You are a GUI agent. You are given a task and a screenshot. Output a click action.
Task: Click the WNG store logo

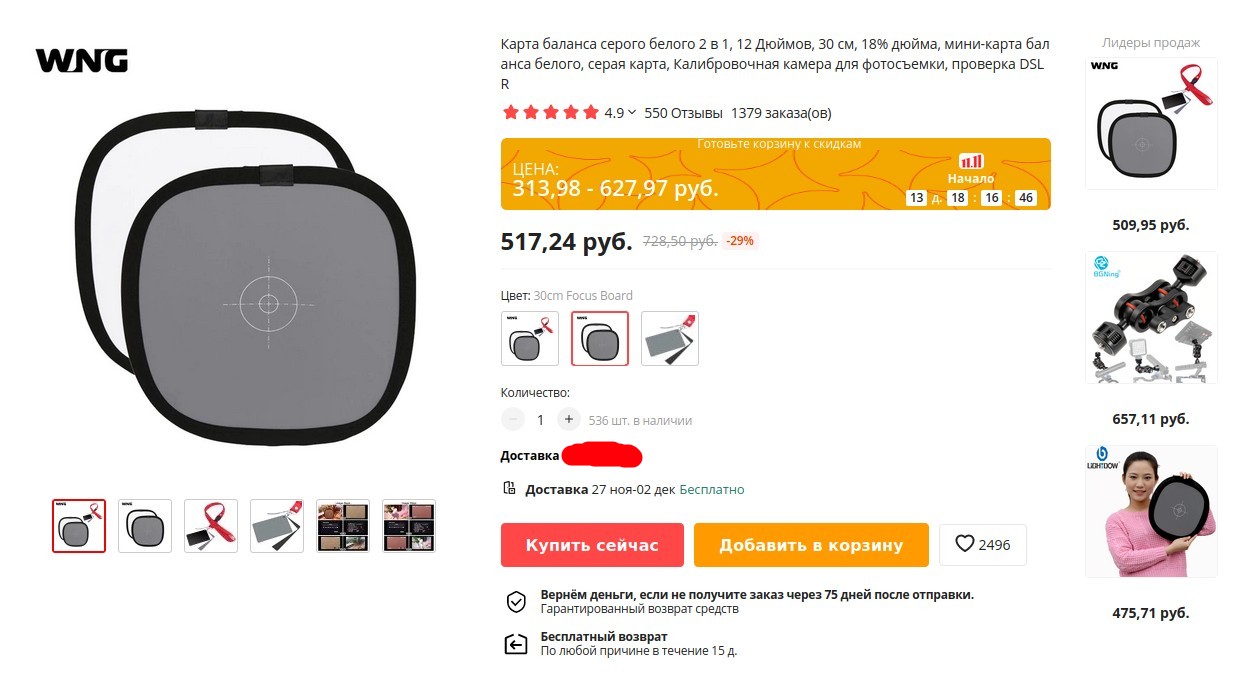tap(82, 60)
